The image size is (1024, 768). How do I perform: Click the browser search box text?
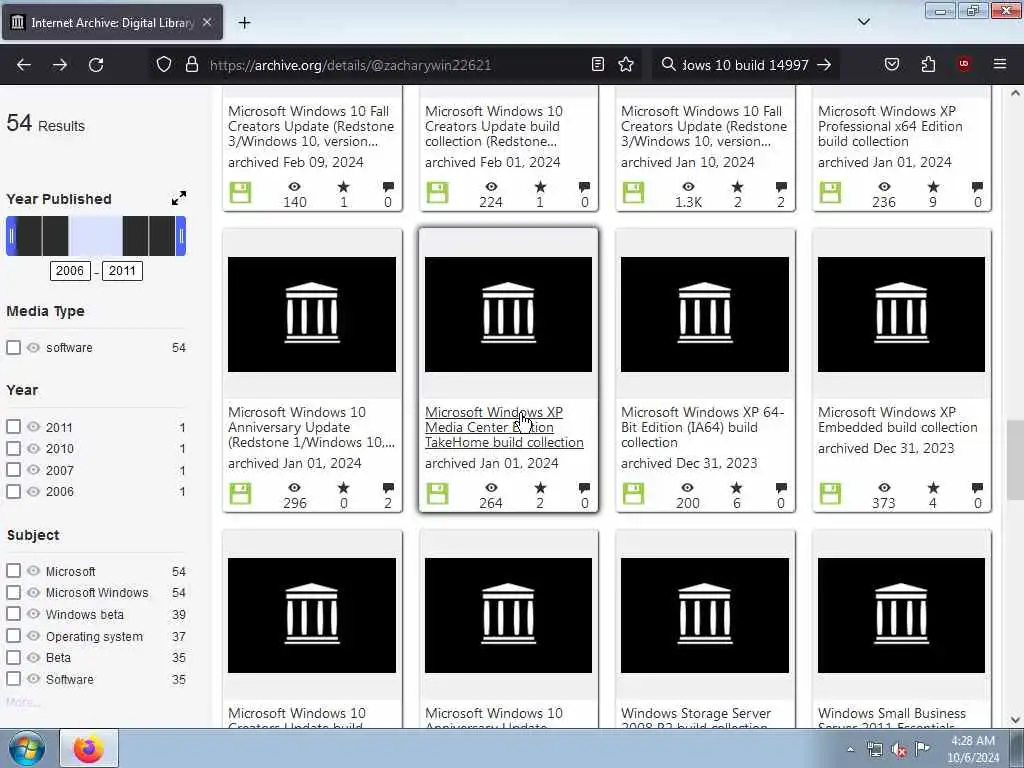pos(745,65)
